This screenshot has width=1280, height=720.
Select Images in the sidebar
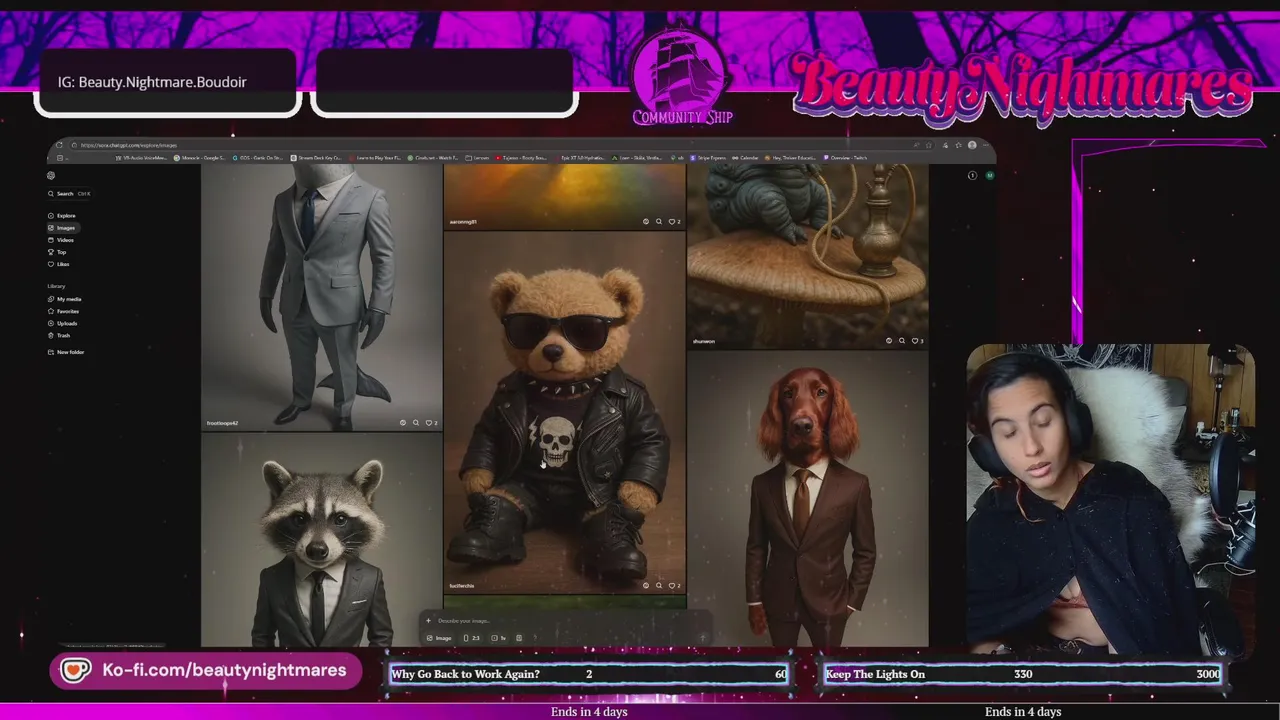click(x=62, y=228)
